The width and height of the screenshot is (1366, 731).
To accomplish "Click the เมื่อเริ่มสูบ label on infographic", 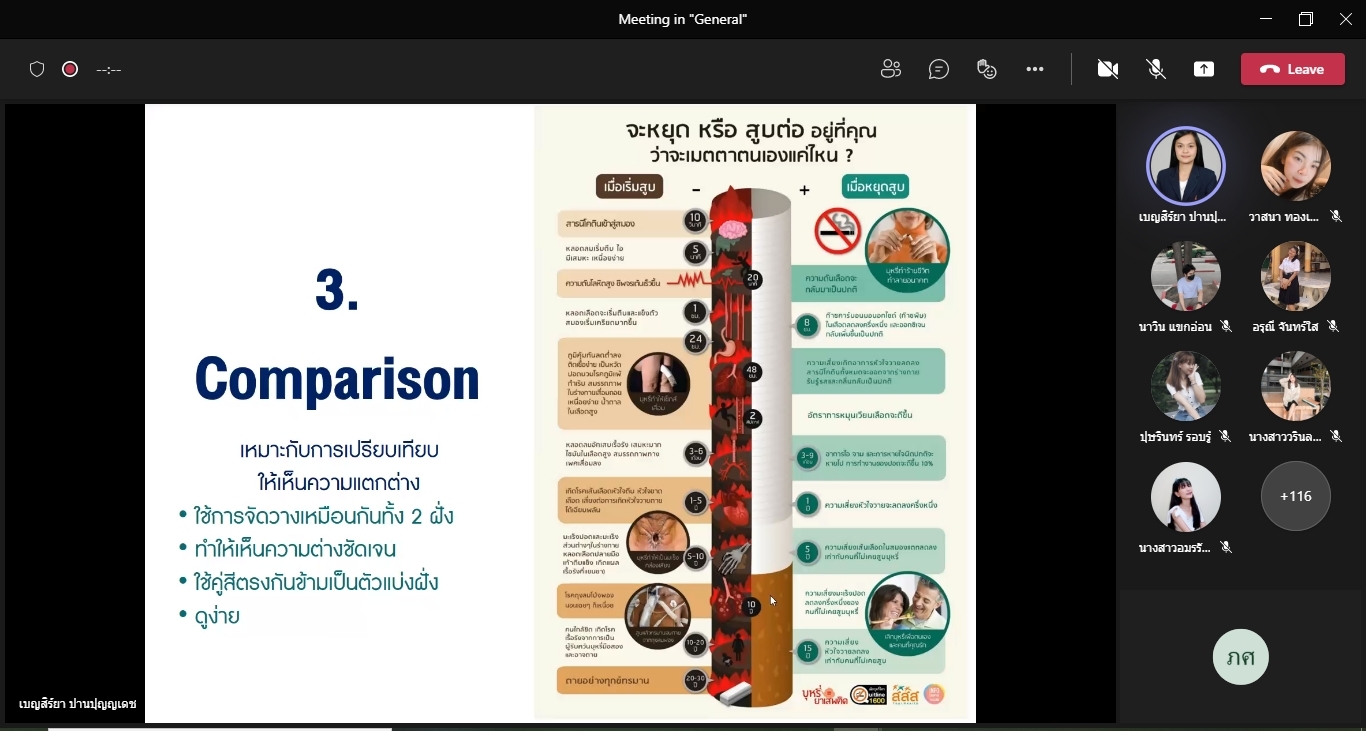I will click(x=629, y=187).
